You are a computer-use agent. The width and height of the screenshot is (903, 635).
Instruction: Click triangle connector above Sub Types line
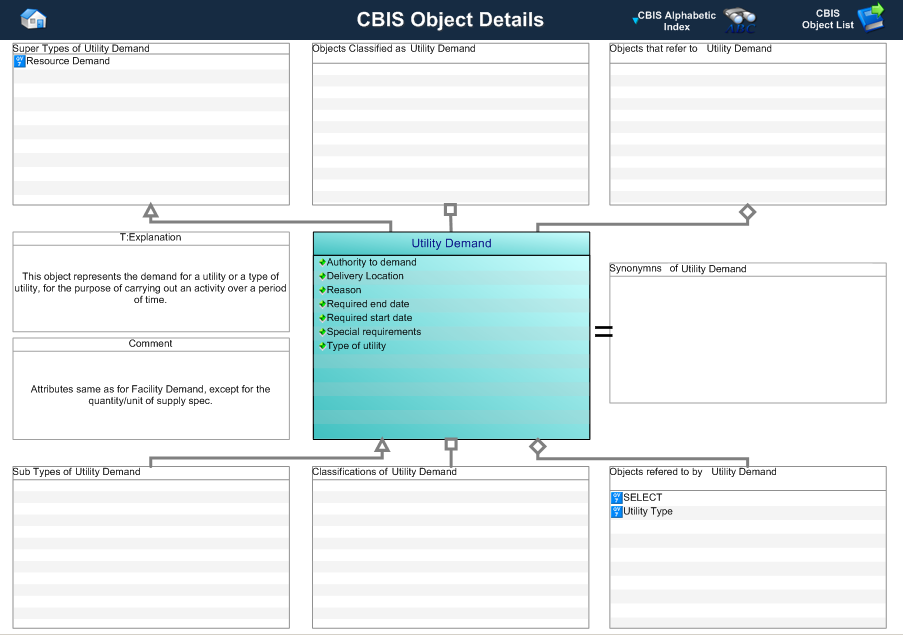[x=382, y=446]
